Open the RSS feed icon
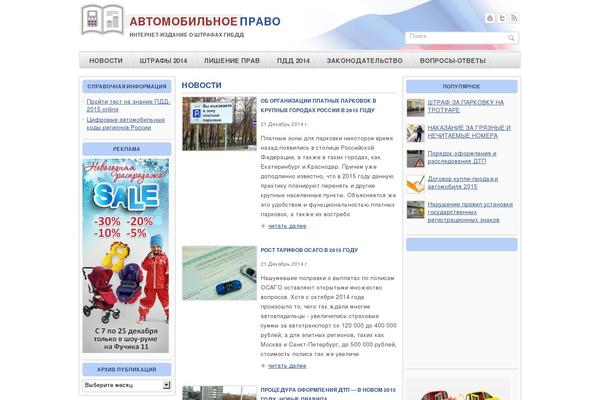This screenshot has width=600, height=400. click(514, 18)
